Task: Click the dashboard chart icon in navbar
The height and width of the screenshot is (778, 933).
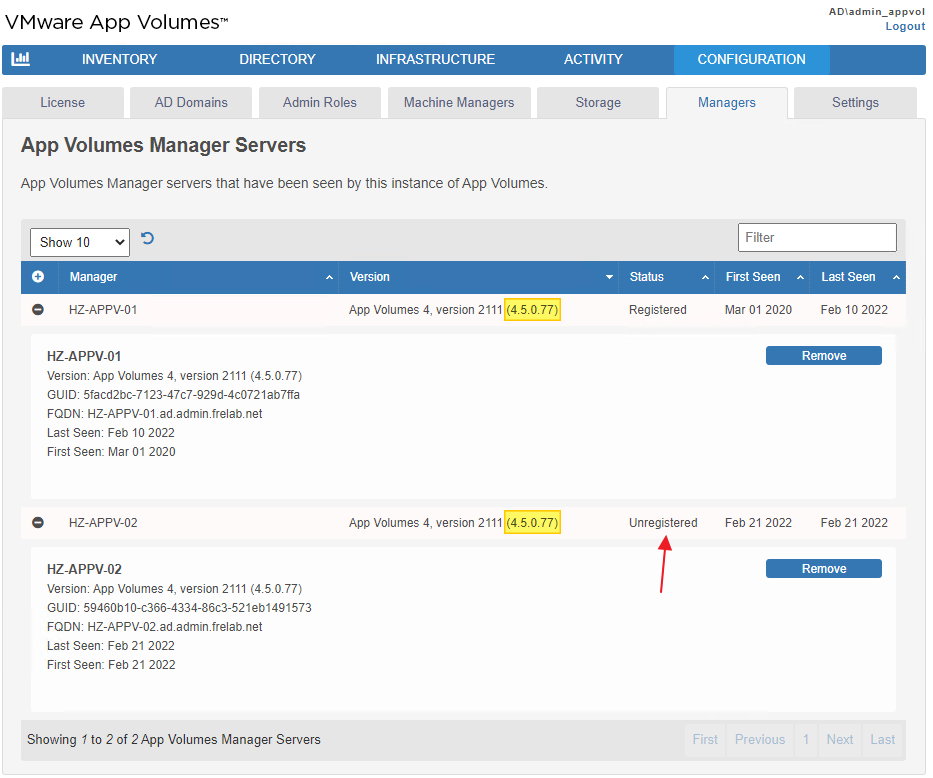Action: tap(20, 60)
